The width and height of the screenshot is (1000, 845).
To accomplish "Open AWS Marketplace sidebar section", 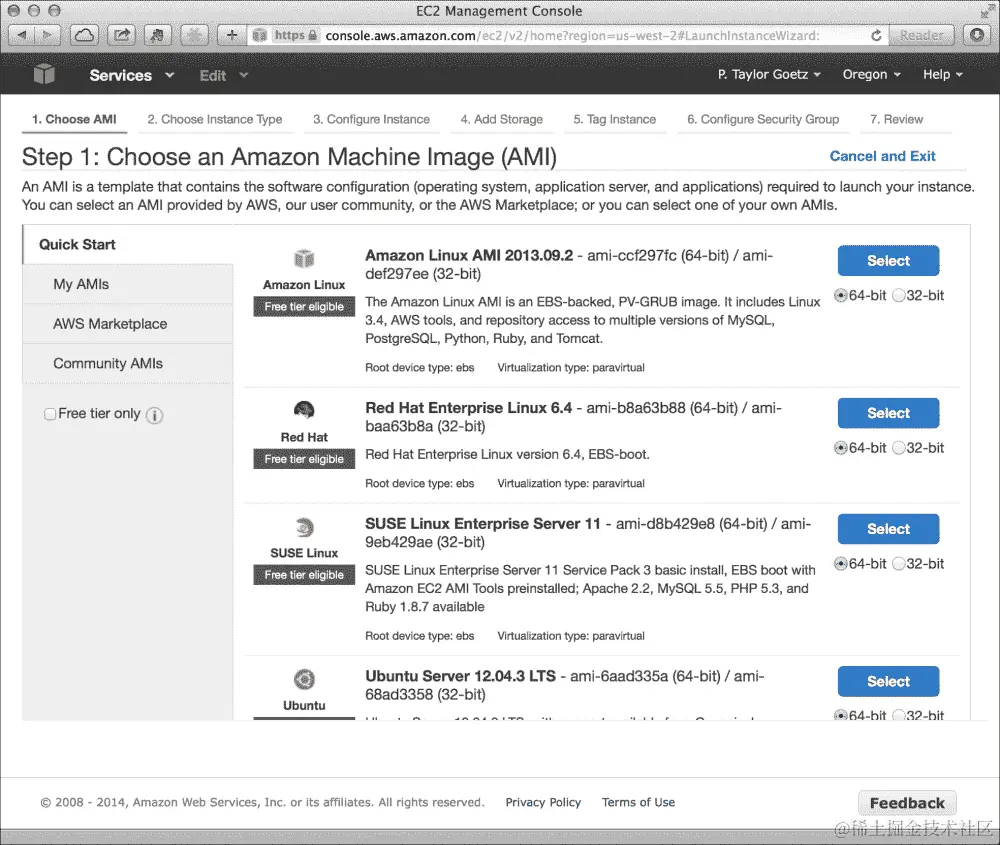I will tap(128, 324).
